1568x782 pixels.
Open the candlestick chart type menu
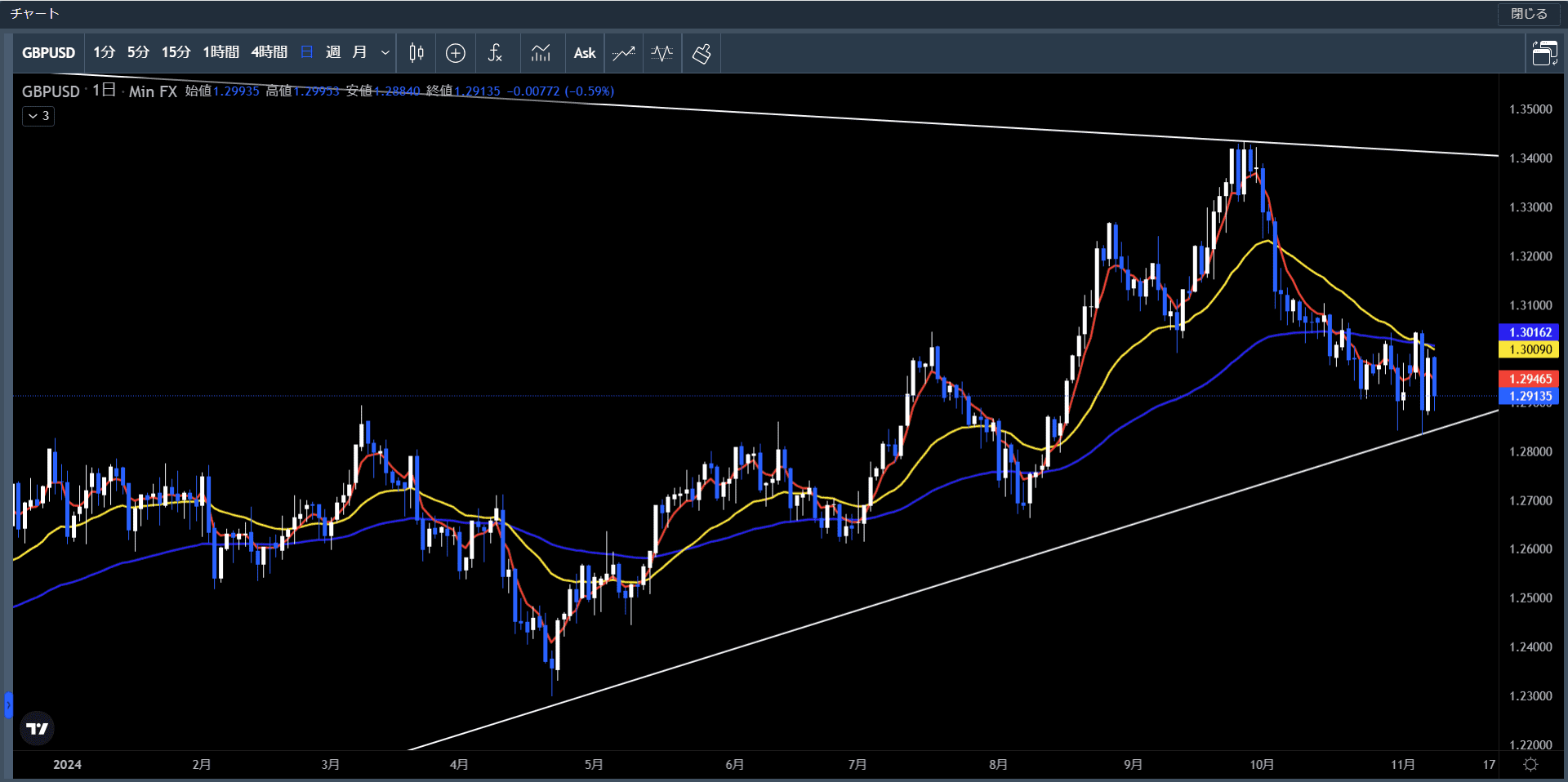click(416, 53)
